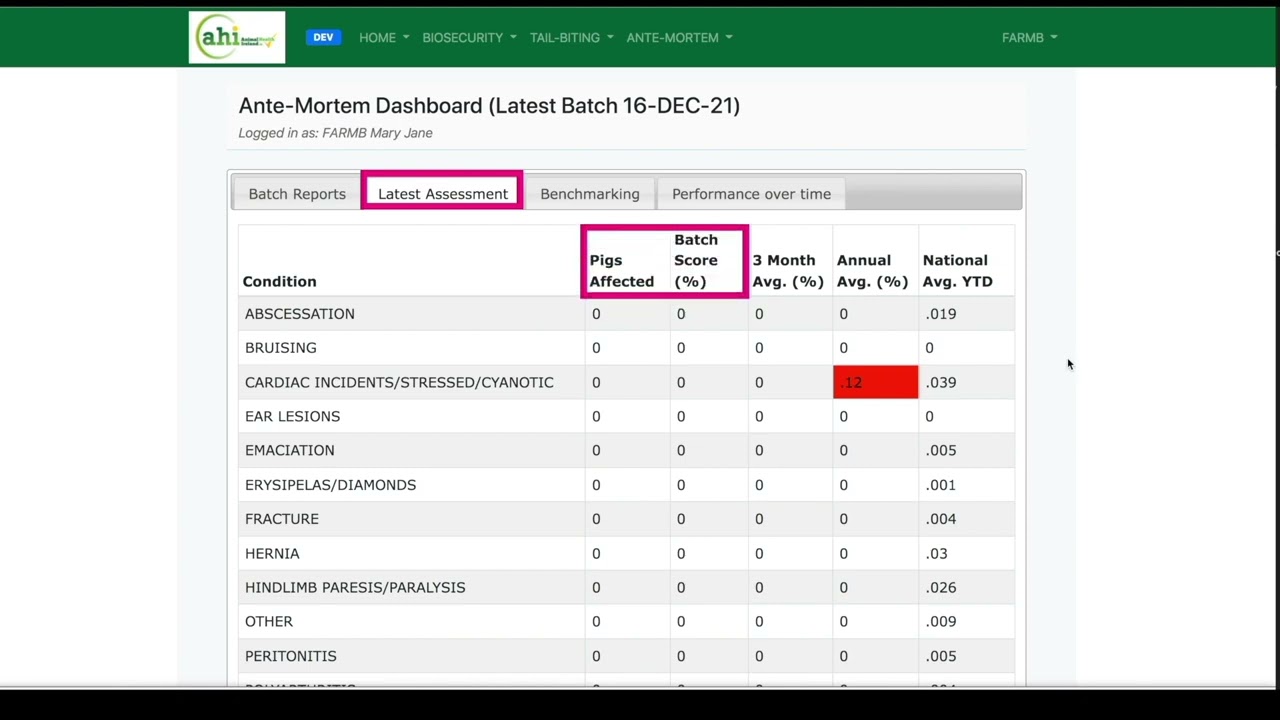Click national average .026 for Hindlimb paresis
The width and height of the screenshot is (1280, 720).
[941, 587]
